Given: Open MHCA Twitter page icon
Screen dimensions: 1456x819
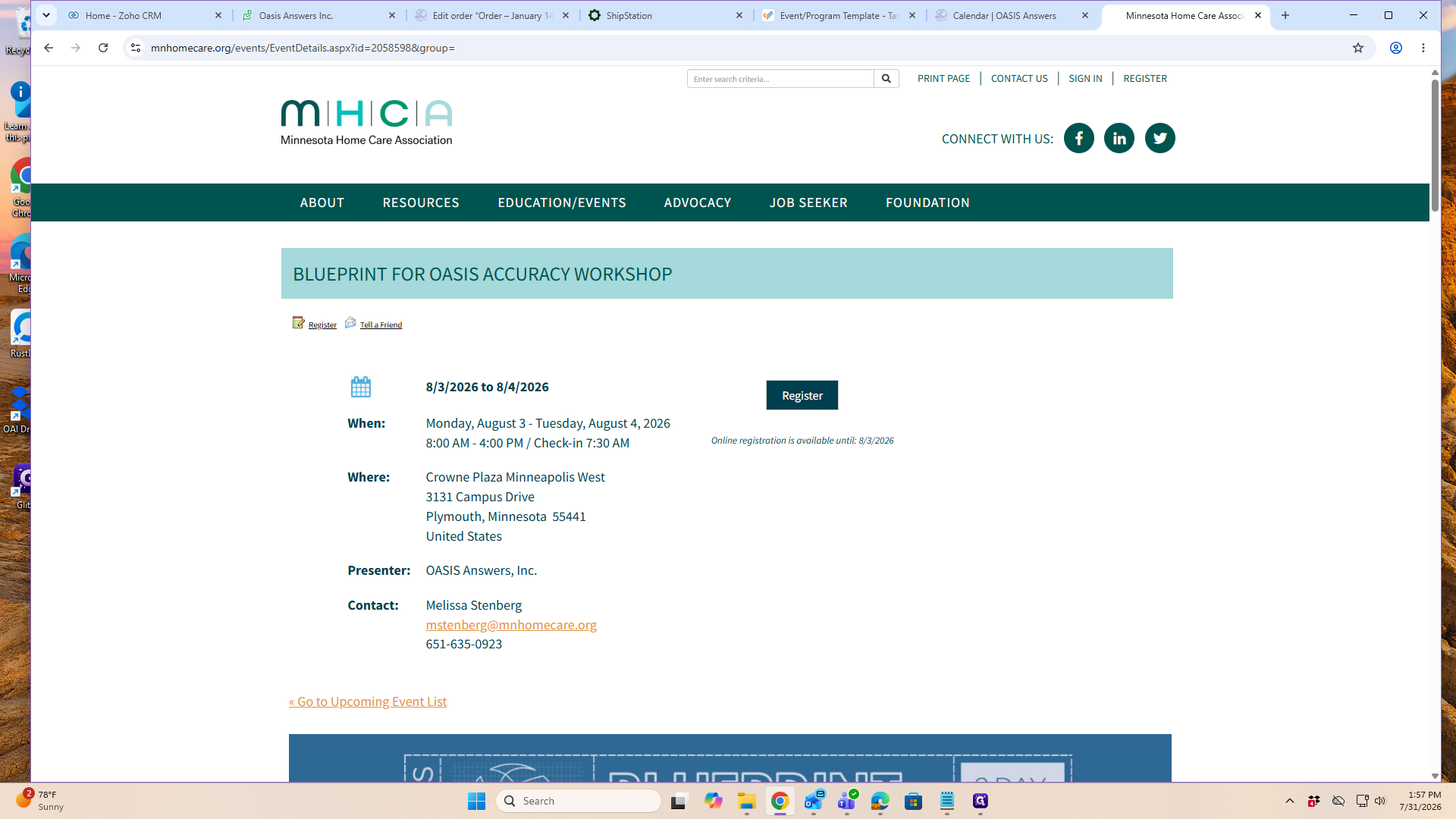Looking at the screenshot, I should point(1159,138).
